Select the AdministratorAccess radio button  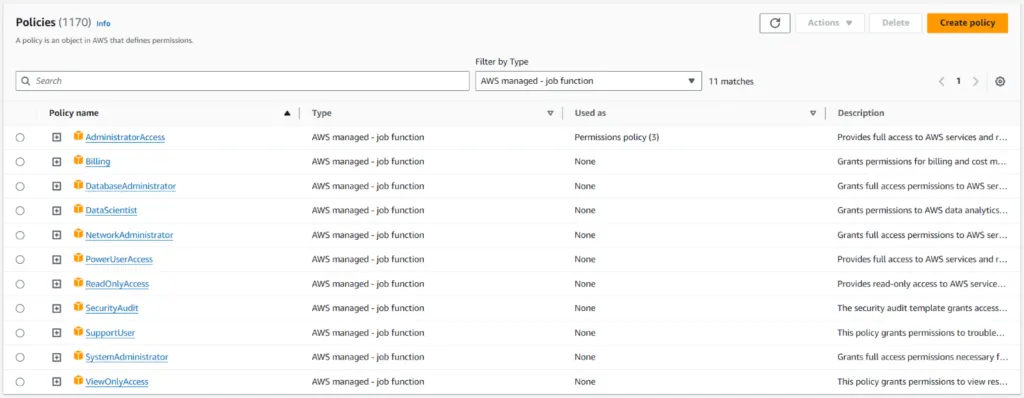click(20, 137)
